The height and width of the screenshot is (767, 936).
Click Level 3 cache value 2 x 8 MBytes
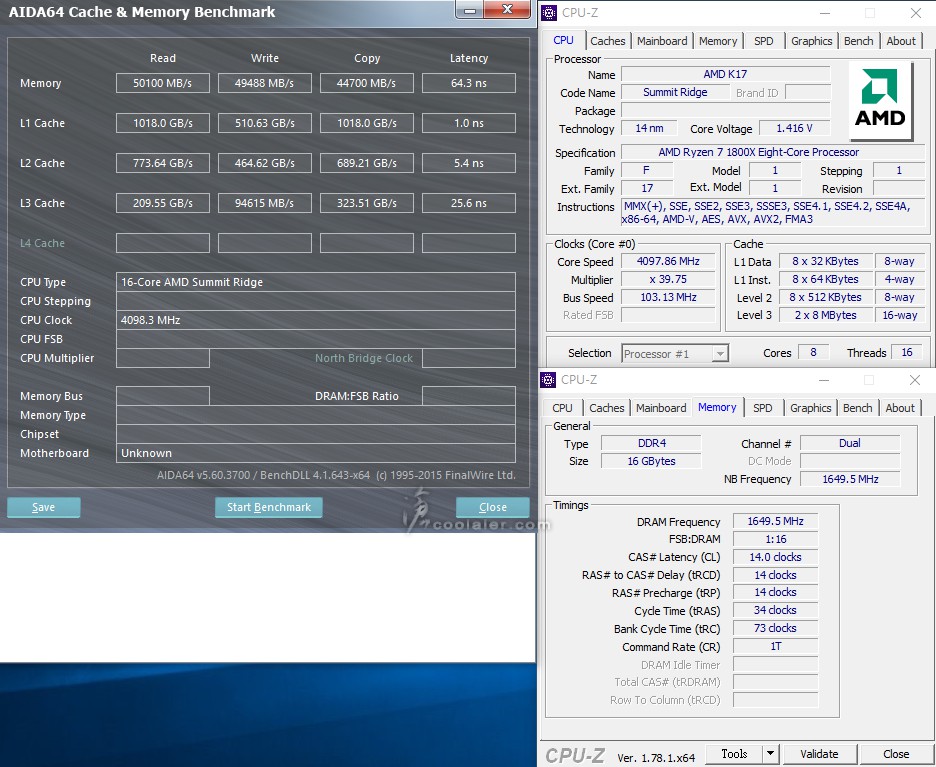point(825,315)
